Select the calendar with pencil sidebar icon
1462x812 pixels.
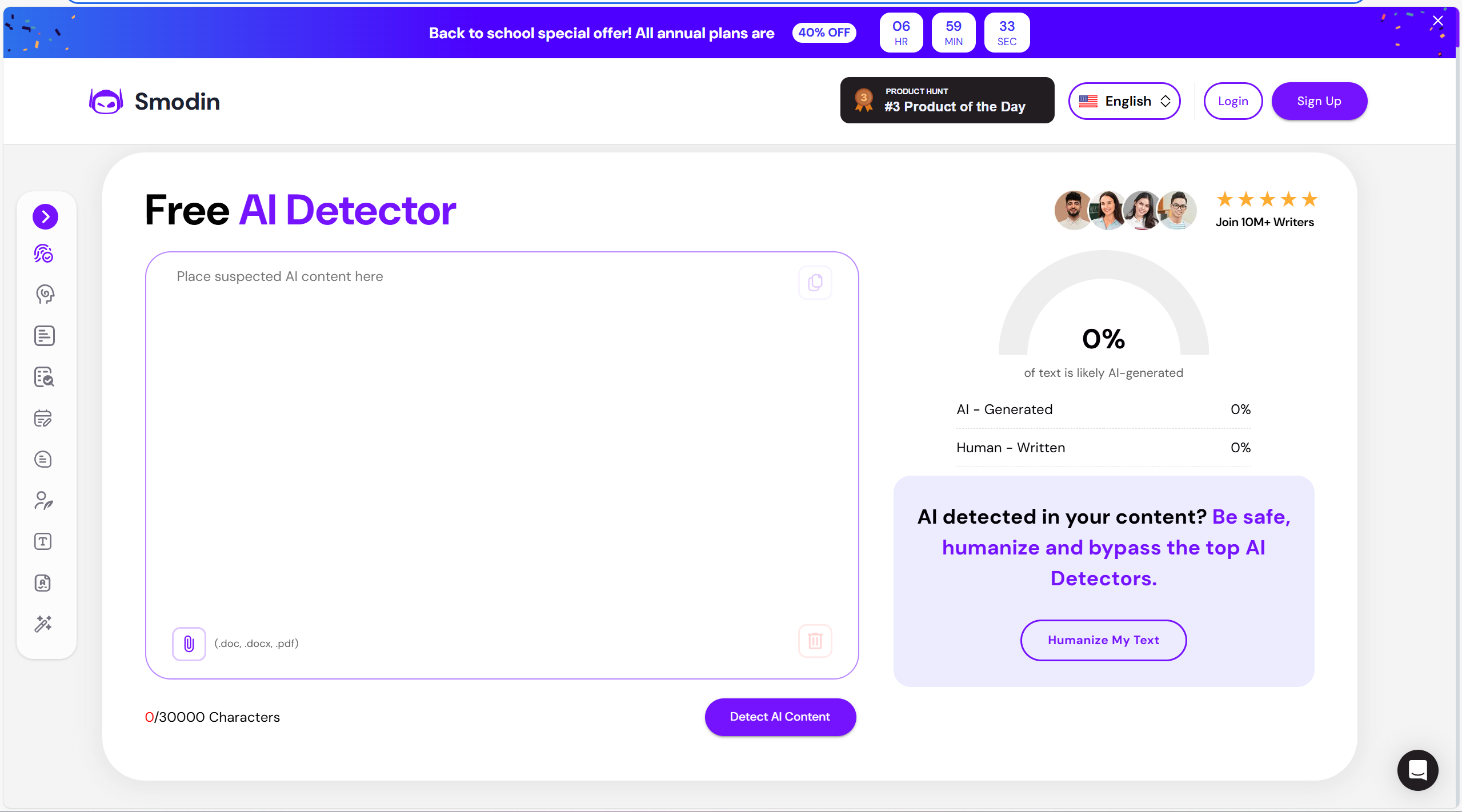[x=44, y=419]
